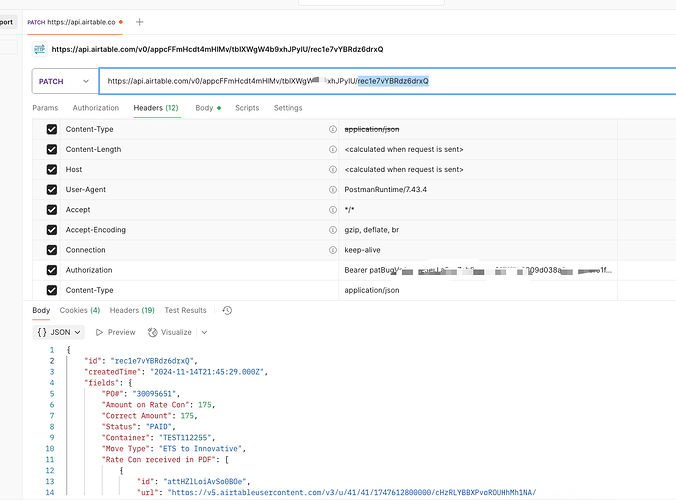
Task: Open the request Authorization tab
Action: (x=96, y=108)
